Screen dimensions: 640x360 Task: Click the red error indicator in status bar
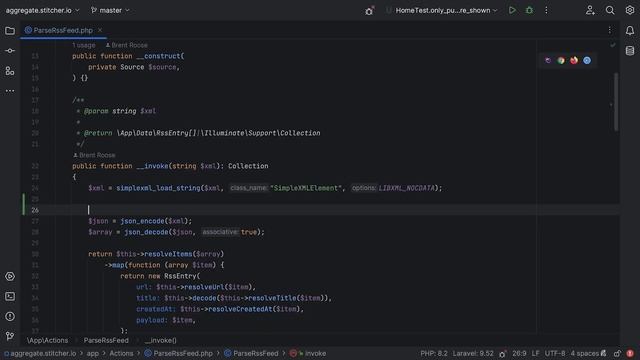point(630,353)
